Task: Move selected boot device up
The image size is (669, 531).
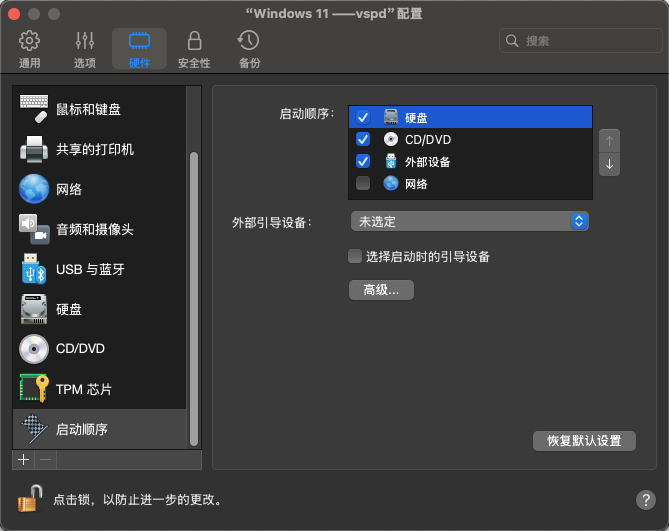Action: click(609, 141)
